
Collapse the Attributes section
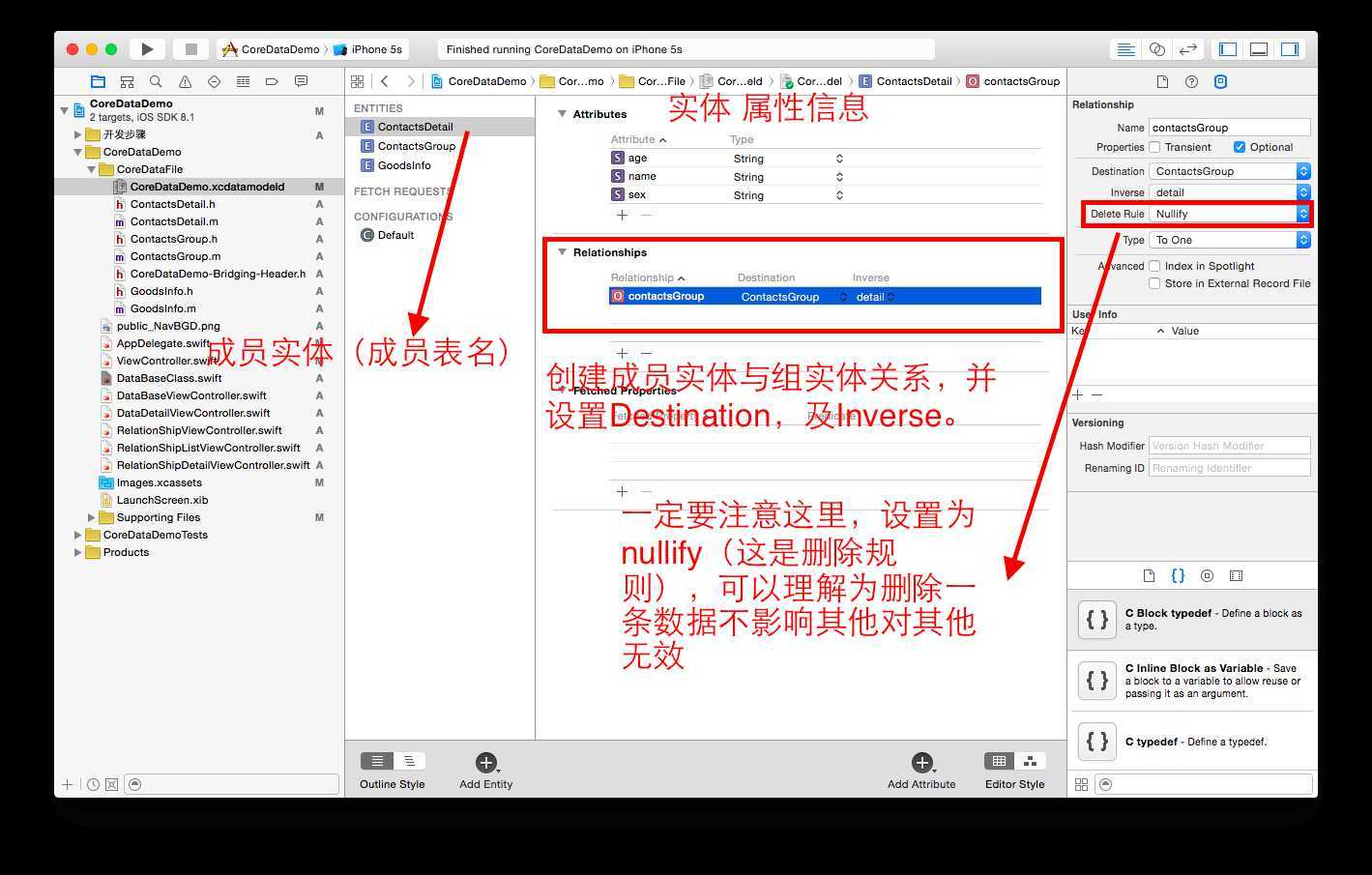point(562,114)
